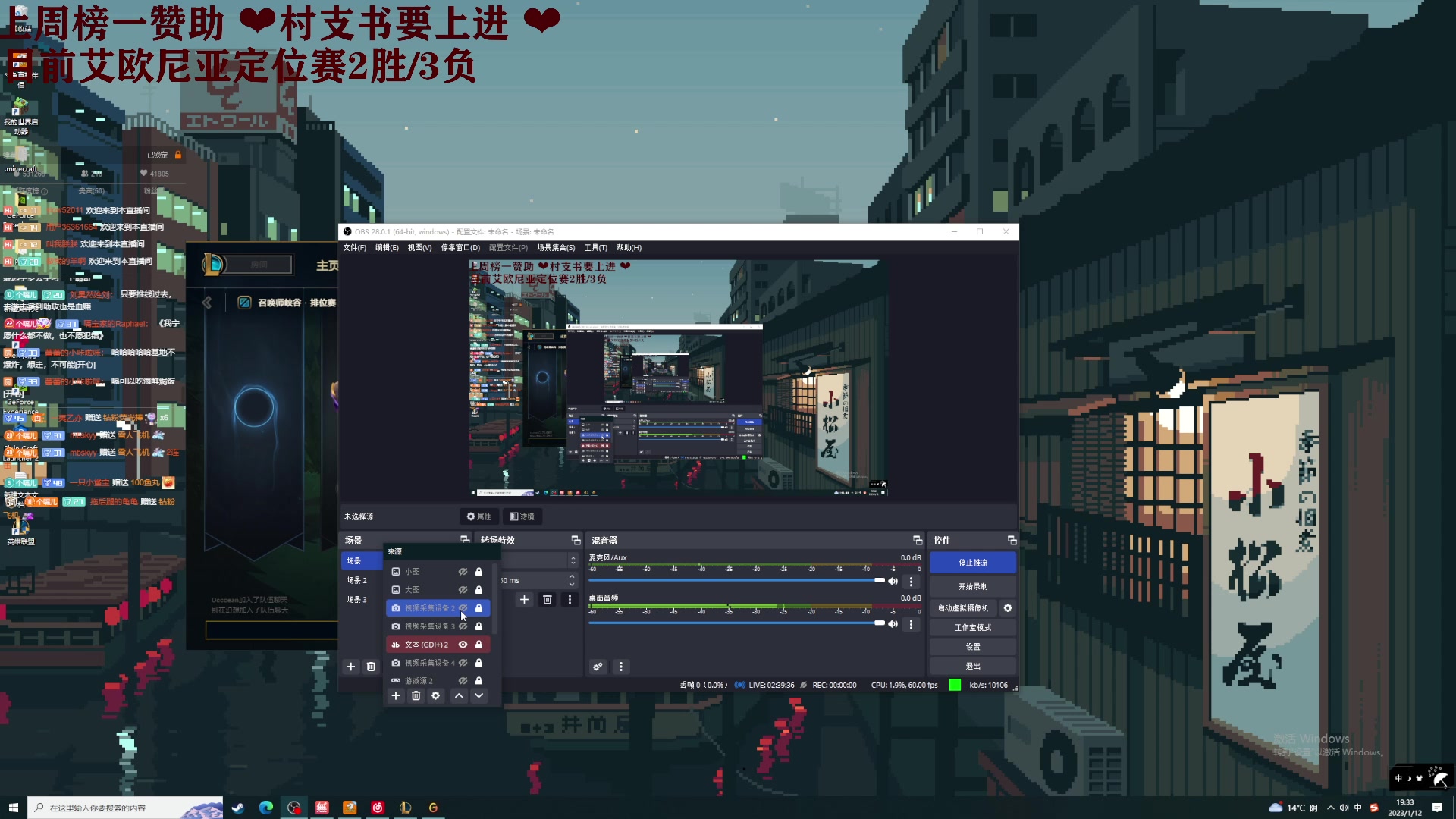Pop out the 场景 dock panel
The width and height of the screenshot is (1456, 819).
pyautogui.click(x=465, y=540)
